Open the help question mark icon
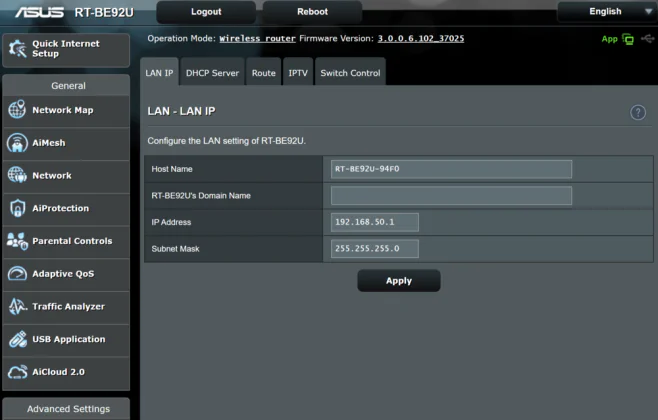 pos(638,112)
